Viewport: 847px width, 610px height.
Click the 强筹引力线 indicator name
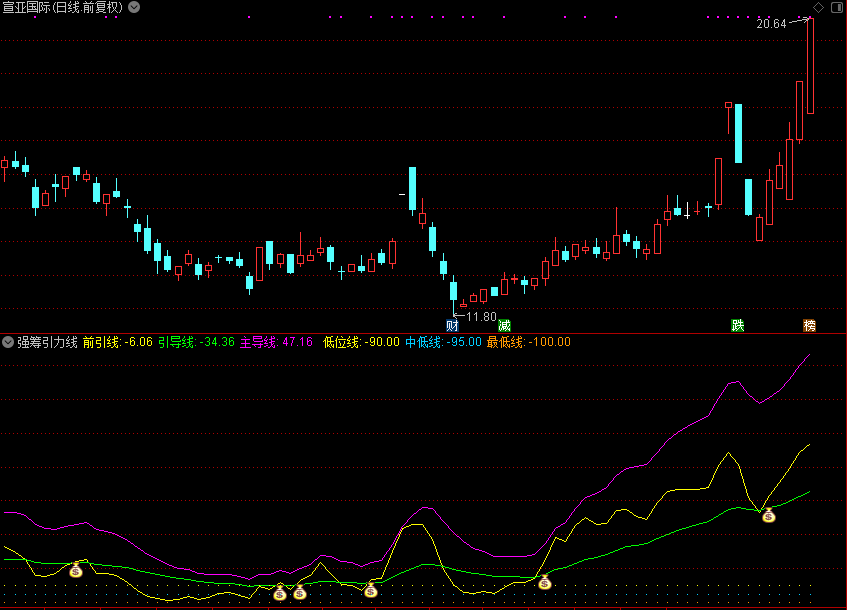(48, 342)
